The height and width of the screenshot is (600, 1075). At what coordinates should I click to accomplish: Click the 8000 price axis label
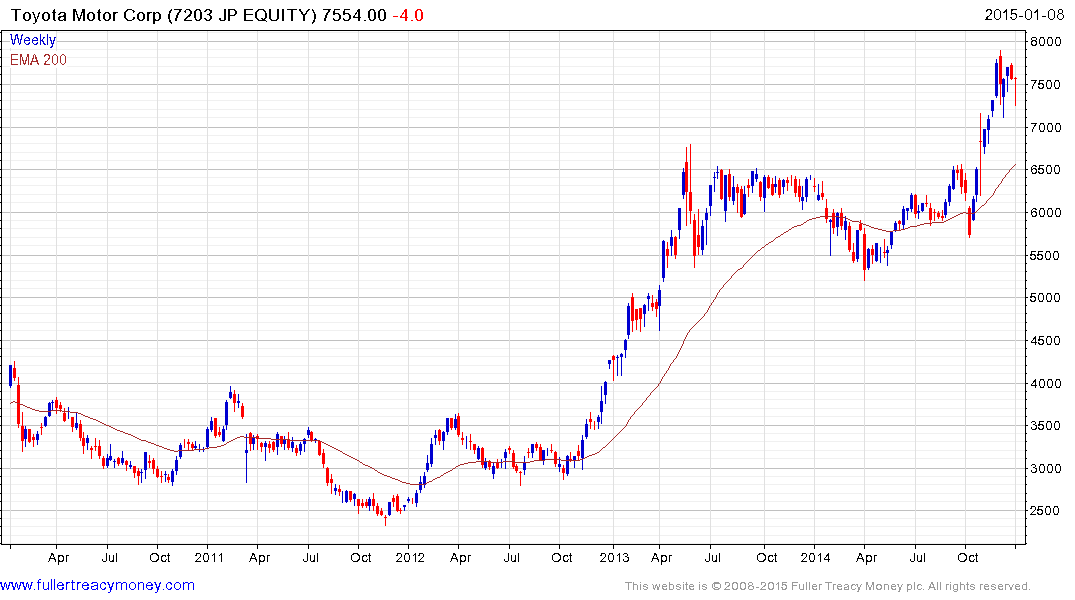[x=1046, y=42]
